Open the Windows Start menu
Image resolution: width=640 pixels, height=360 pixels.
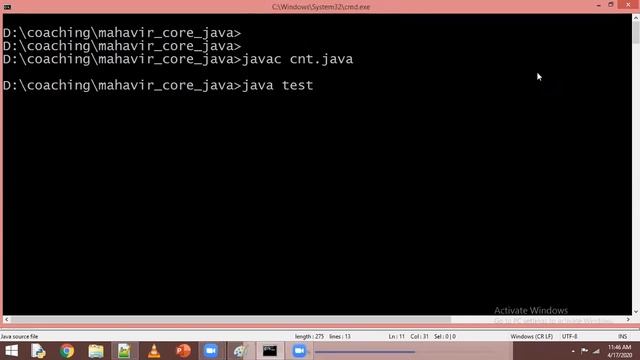point(11,351)
